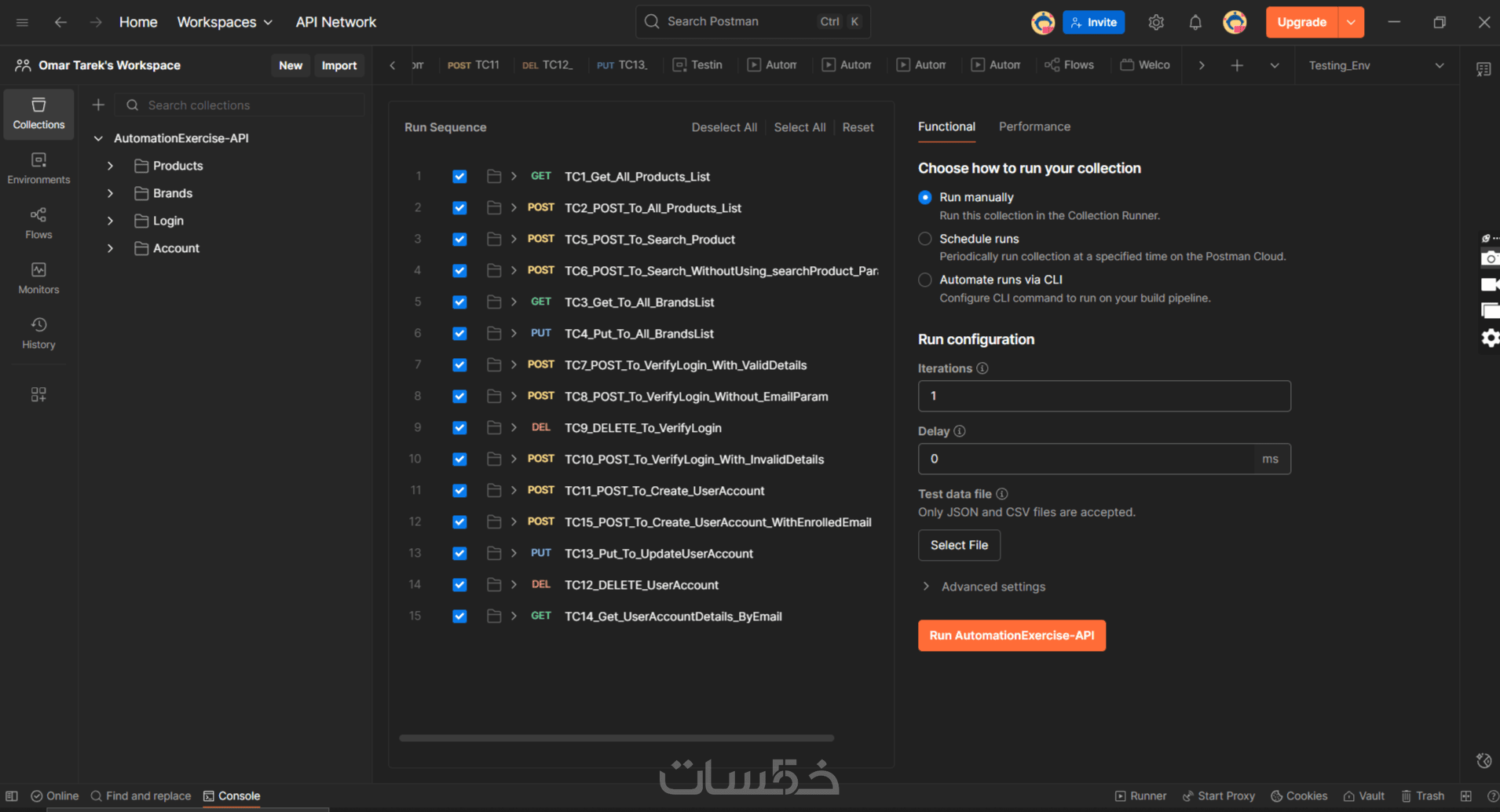The image size is (1500, 812).
Task: Click Run AutomationExercise-API button
Action: (x=1012, y=635)
